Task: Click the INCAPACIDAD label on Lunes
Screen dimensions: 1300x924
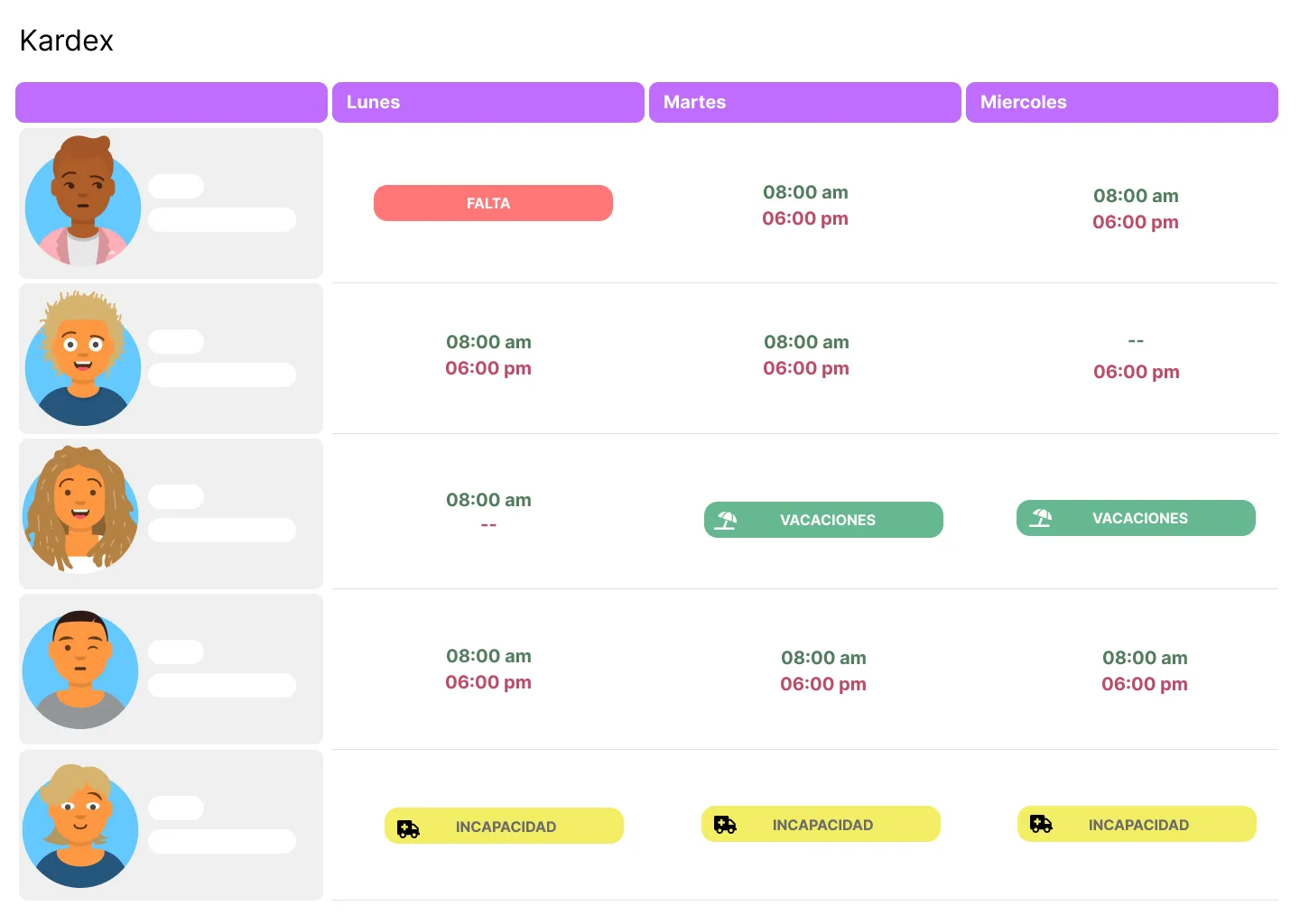Action: pos(506,827)
